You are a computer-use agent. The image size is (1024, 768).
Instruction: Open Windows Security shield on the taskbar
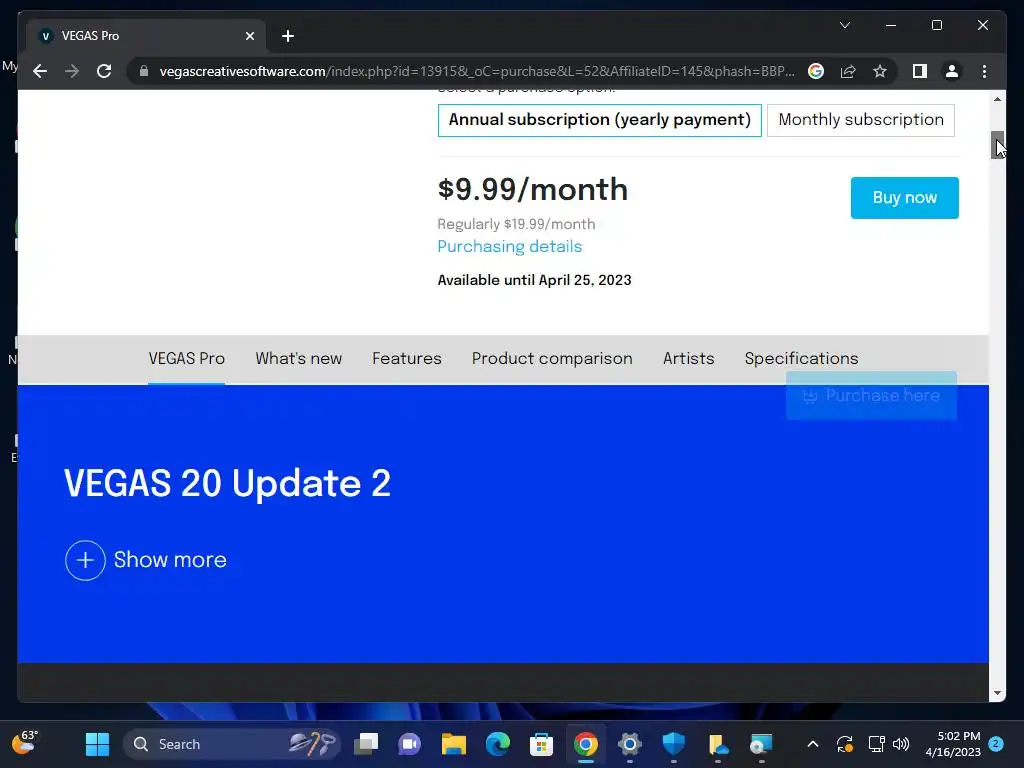click(673, 744)
